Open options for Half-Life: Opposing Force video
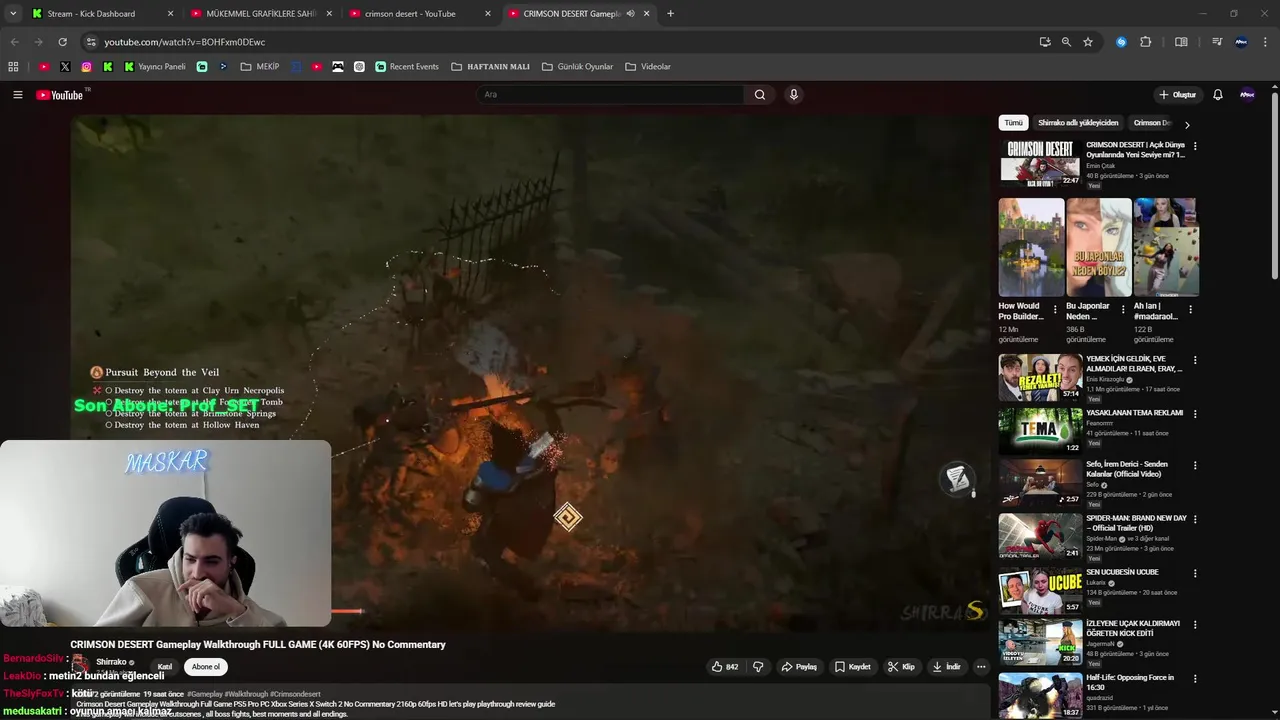1280x720 pixels. [x=1195, y=678]
